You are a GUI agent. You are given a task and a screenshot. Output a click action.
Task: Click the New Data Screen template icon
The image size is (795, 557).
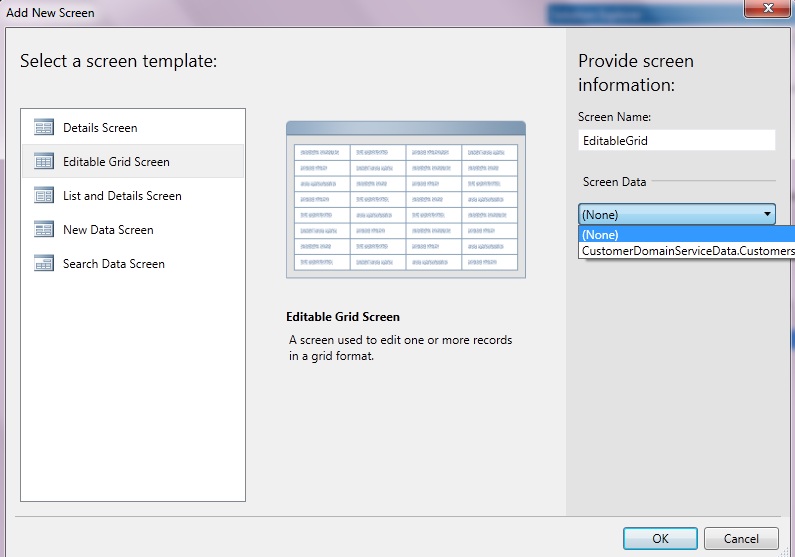point(44,229)
